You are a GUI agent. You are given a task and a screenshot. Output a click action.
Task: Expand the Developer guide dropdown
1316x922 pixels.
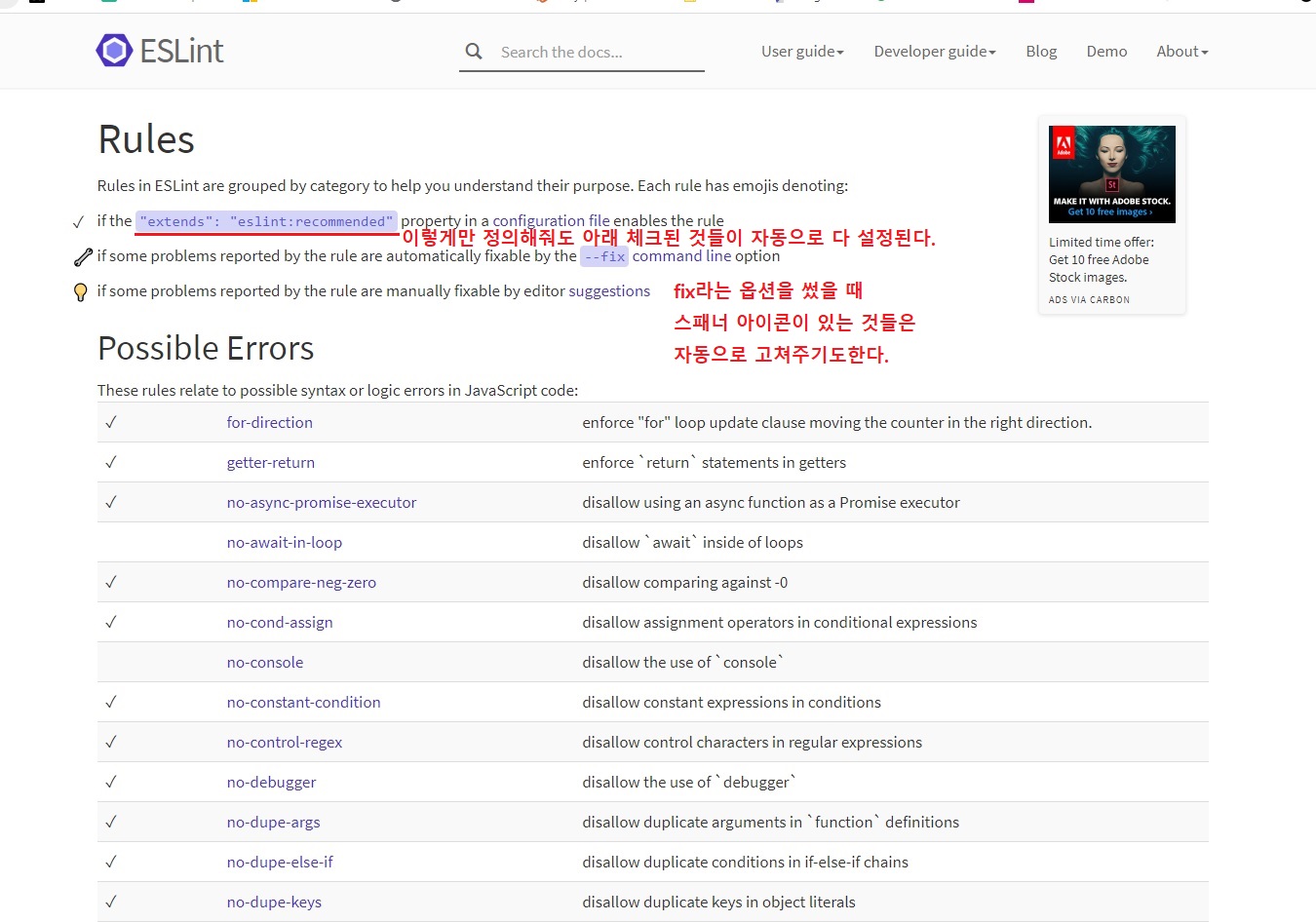tap(934, 52)
